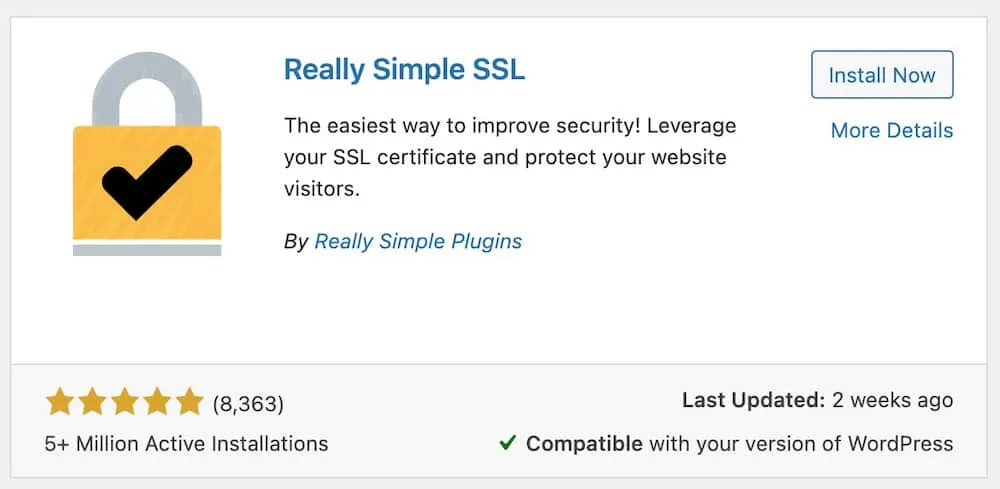This screenshot has width=1000, height=489.
Task: Click the gray shackle of the padlock
Action: [x=147, y=89]
